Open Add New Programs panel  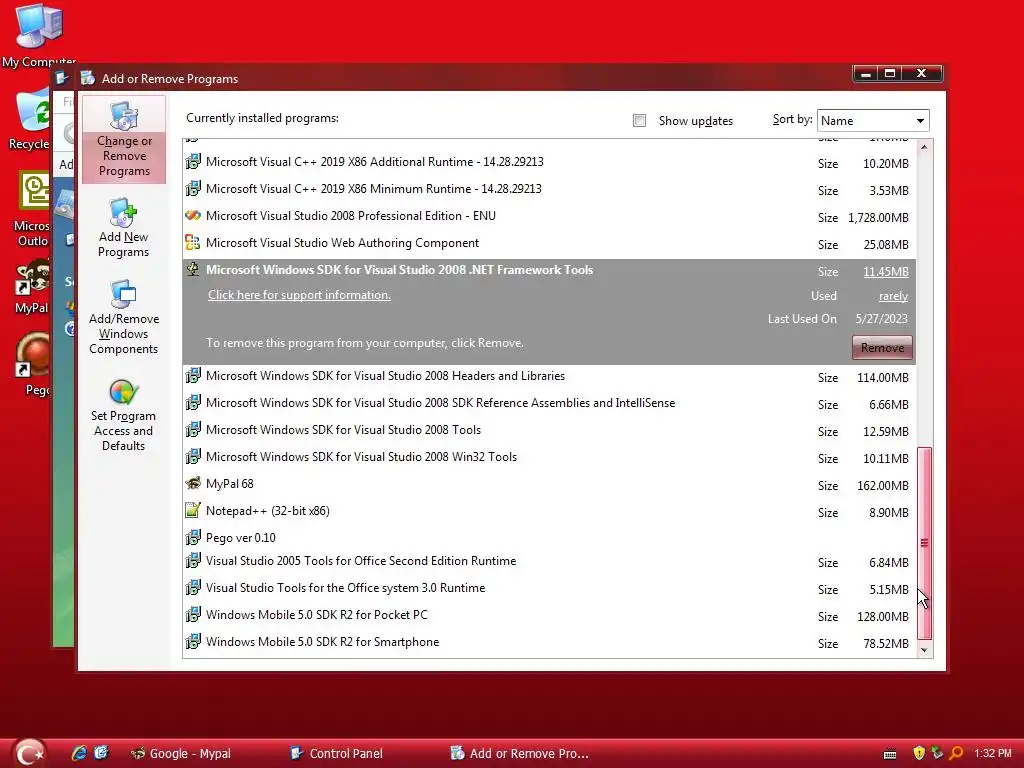pyautogui.click(x=123, y=228)
